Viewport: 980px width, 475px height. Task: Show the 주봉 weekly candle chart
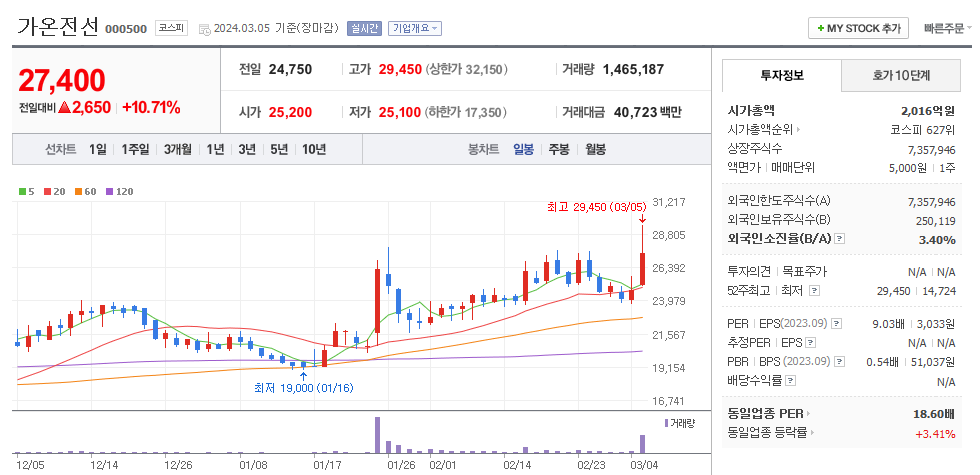(x=559, y=149)
